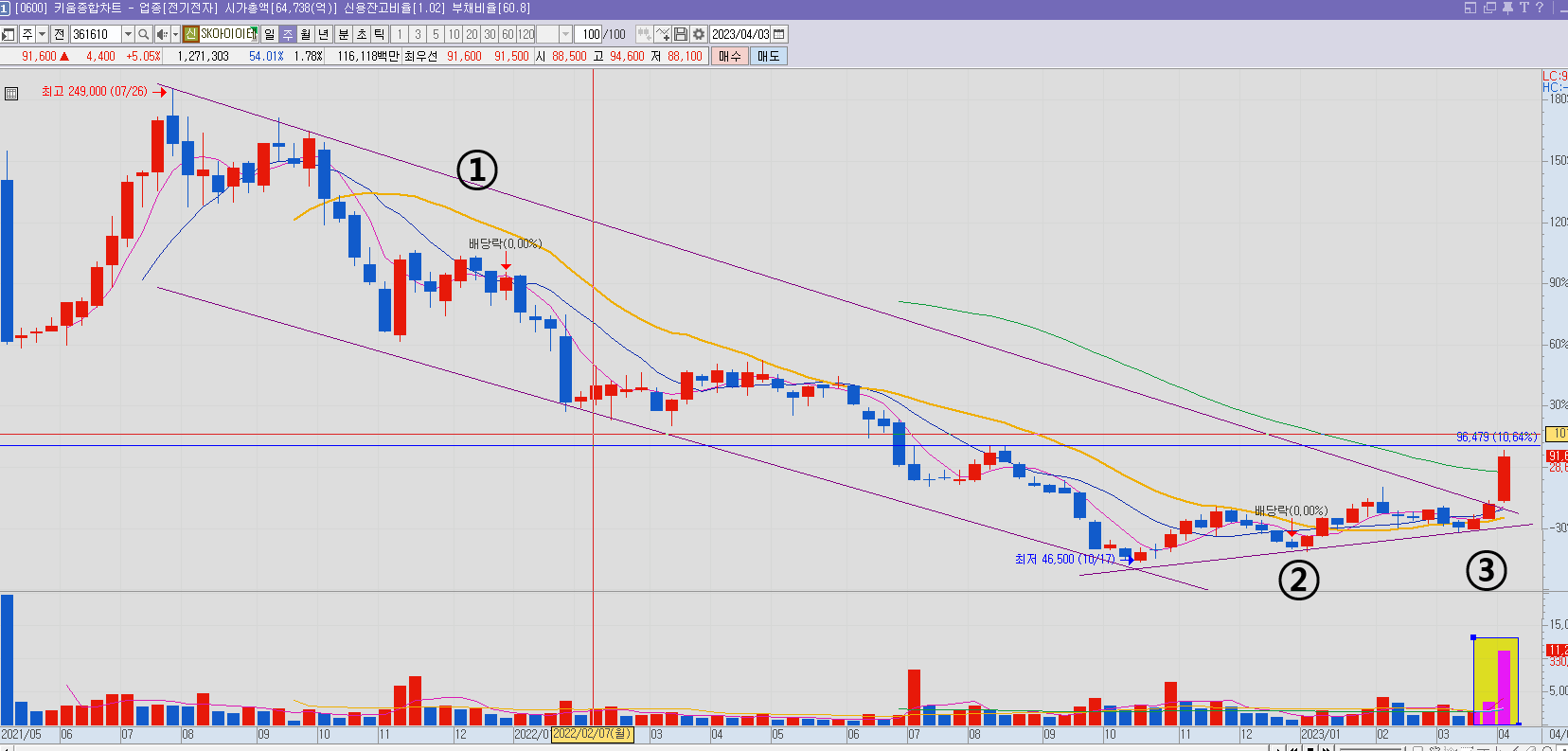Screen dimensions: 1568x751
Task: Select monthly 월 chart period
Action: (x=306, y=34)
